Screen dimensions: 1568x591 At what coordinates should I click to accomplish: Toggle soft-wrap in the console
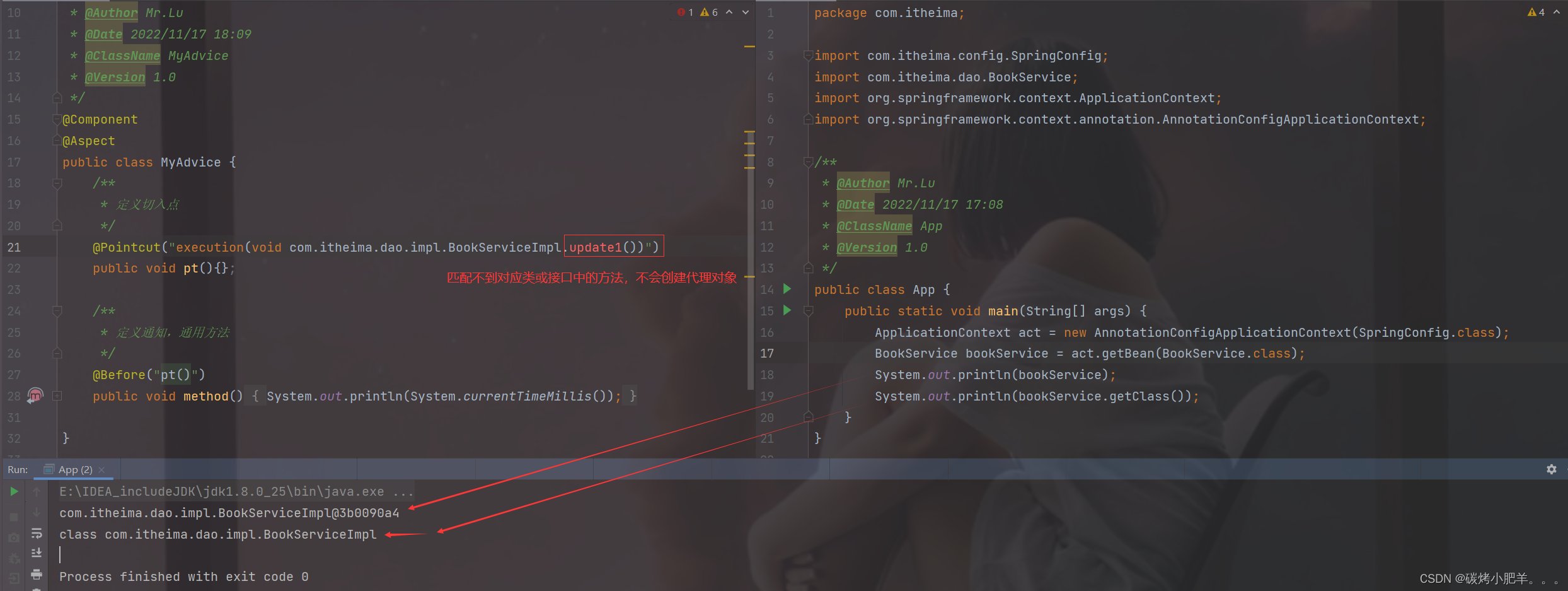click(37, 534)
